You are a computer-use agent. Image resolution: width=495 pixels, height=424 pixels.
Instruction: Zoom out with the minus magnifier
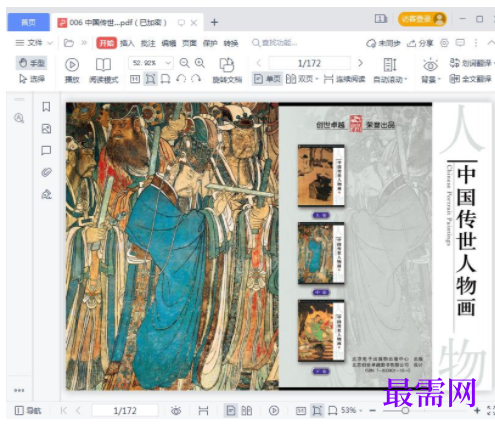click(x=184, y=63)
